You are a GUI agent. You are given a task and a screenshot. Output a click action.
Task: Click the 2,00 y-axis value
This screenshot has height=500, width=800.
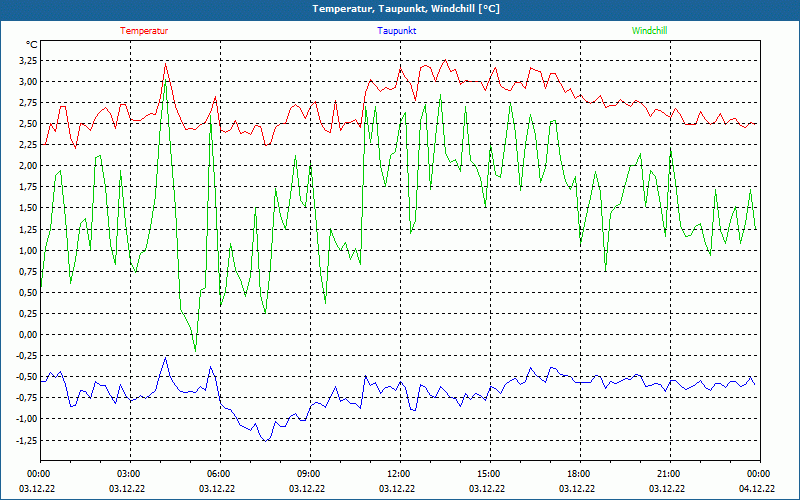[29, 166]
